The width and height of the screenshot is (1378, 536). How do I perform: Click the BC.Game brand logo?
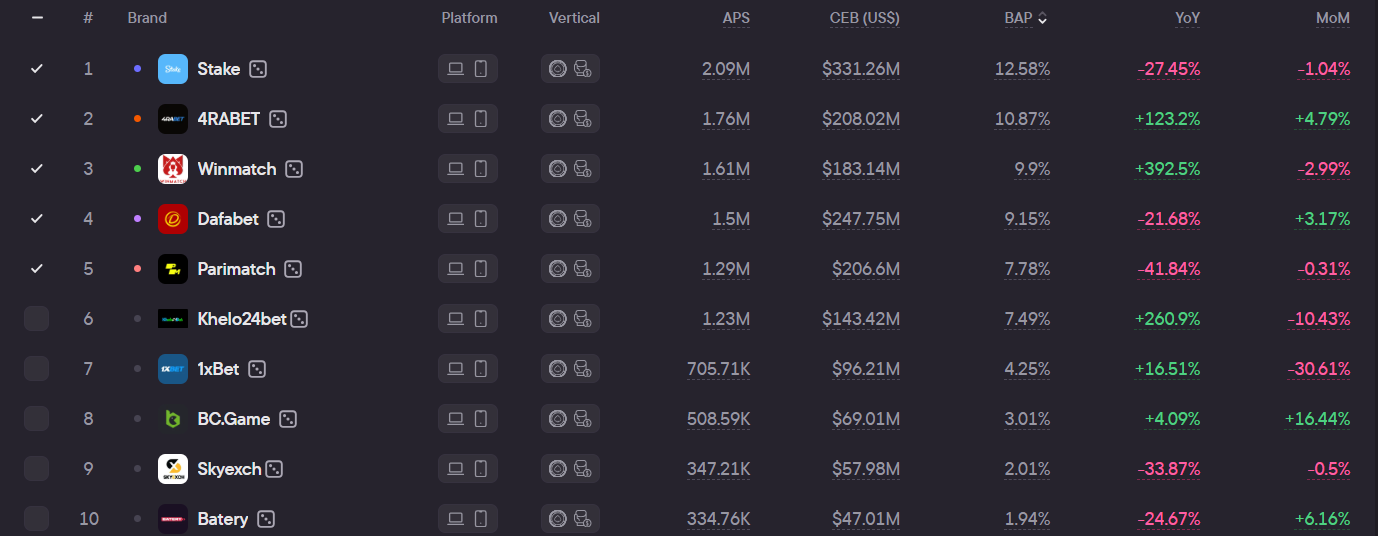click(x=173, y=419)
